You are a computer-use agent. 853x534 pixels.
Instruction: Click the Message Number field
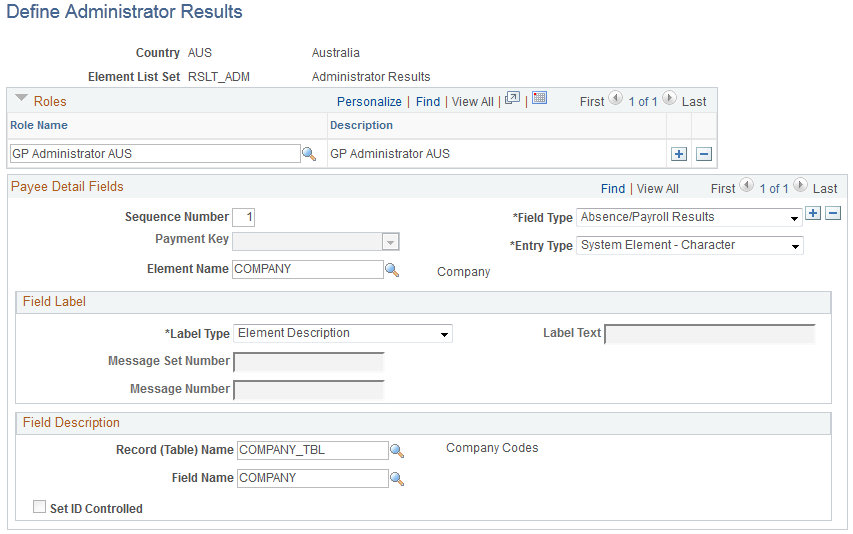click(308, 390)
